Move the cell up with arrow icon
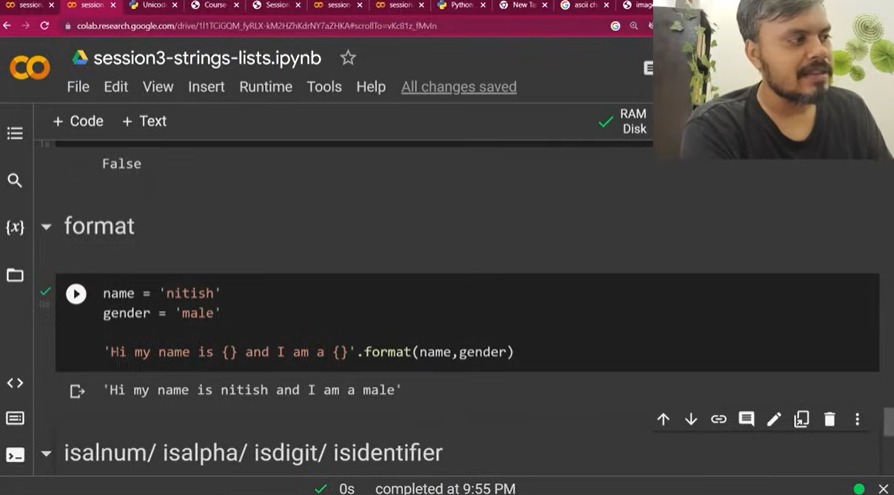Screen dimensions: 894x495 point(663,419)
